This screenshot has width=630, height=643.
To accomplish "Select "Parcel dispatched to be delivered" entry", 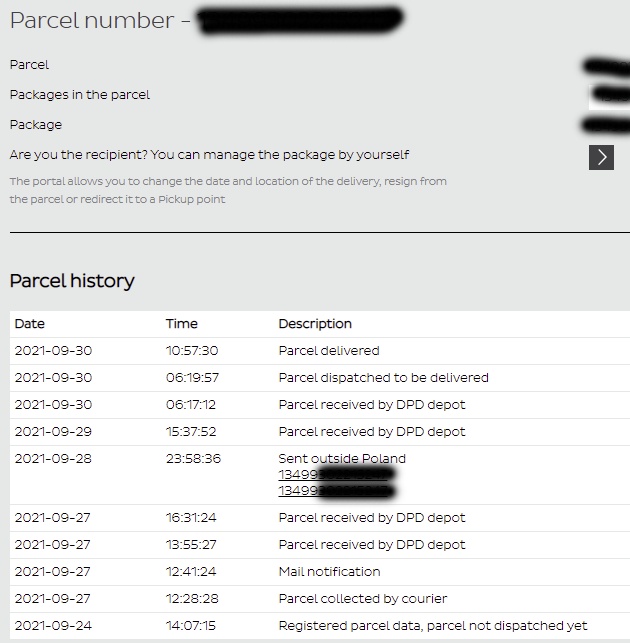I will pos(383,378).
